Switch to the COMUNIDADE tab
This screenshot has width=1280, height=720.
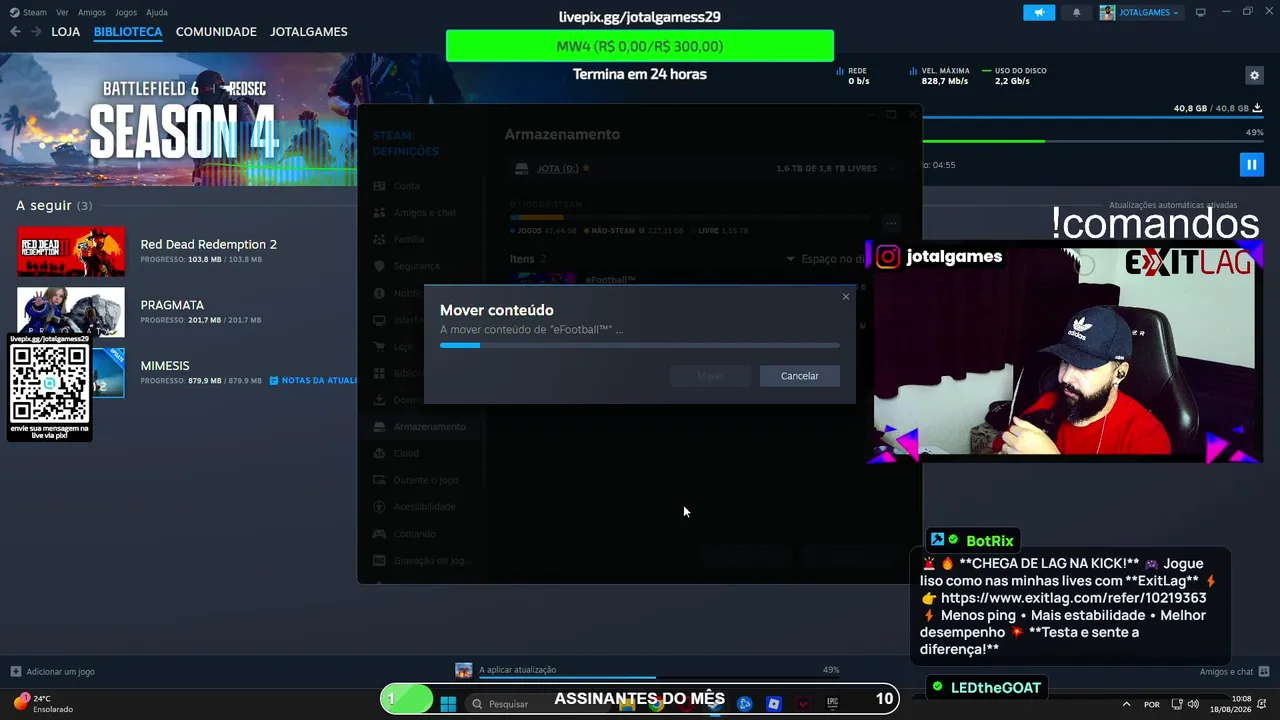[216, 32]
